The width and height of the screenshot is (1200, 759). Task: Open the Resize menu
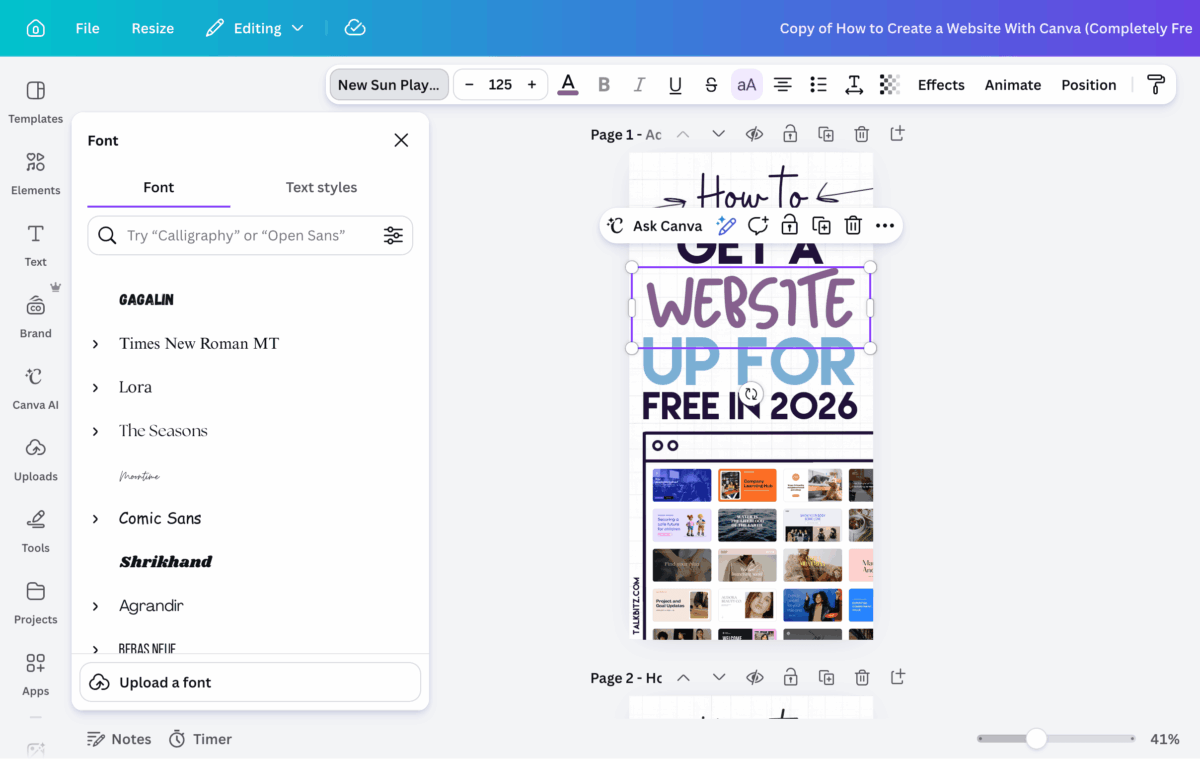pyautogui.click(x=153, y=28)
